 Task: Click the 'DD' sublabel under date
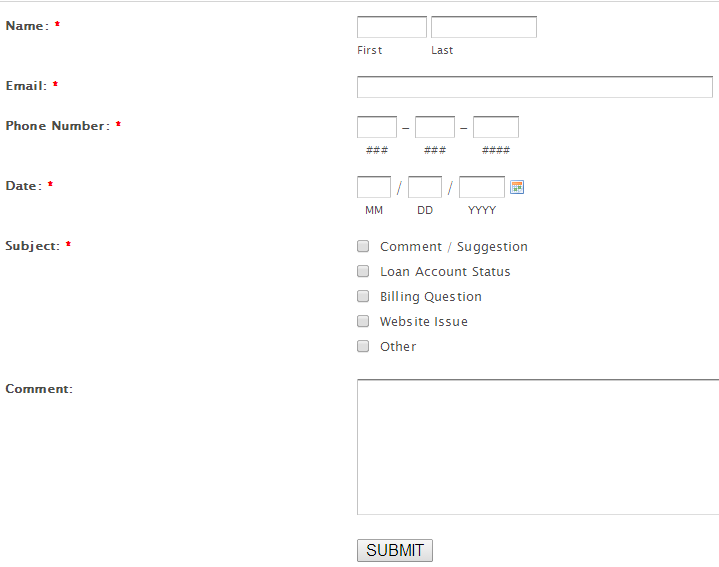pyautogui.click(x=425, y=210)
